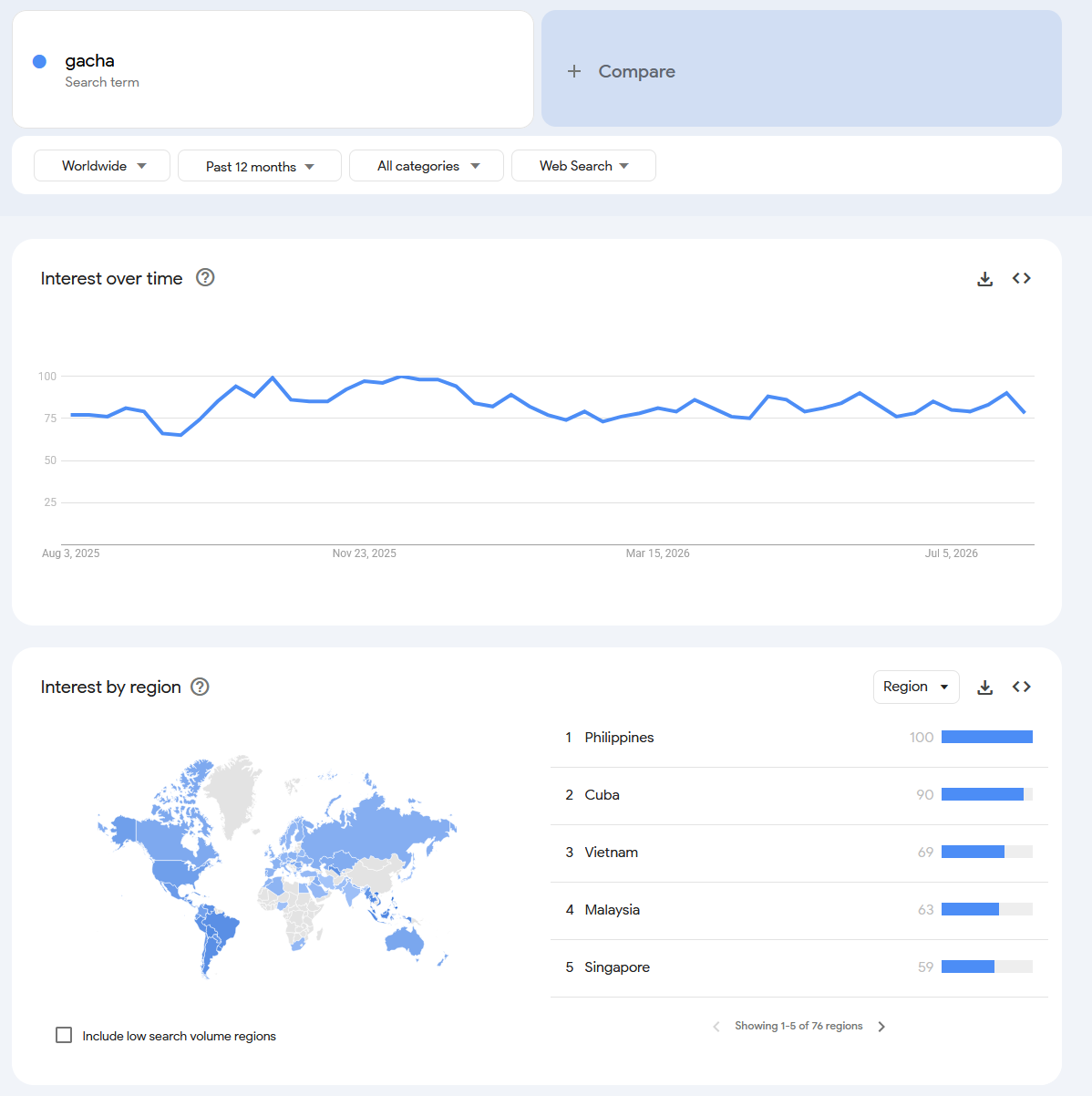
Task: Click the Mar 15, 2026 axis label
Action: pos(657,553)
